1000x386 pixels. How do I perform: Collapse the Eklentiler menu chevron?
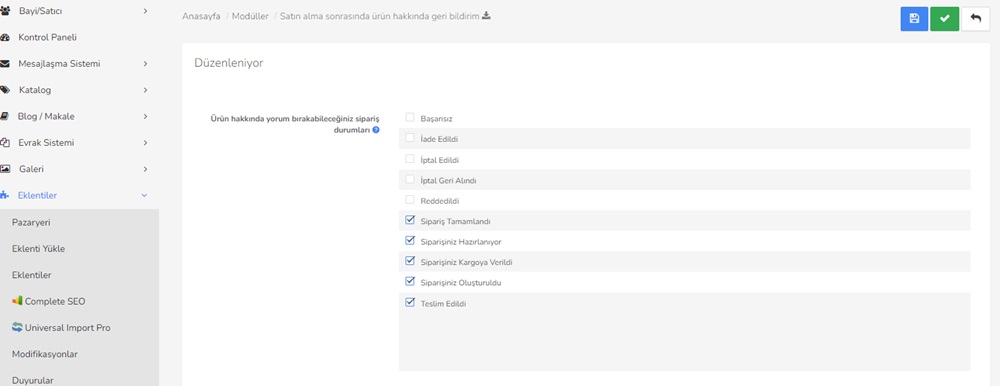coord(144,195)
